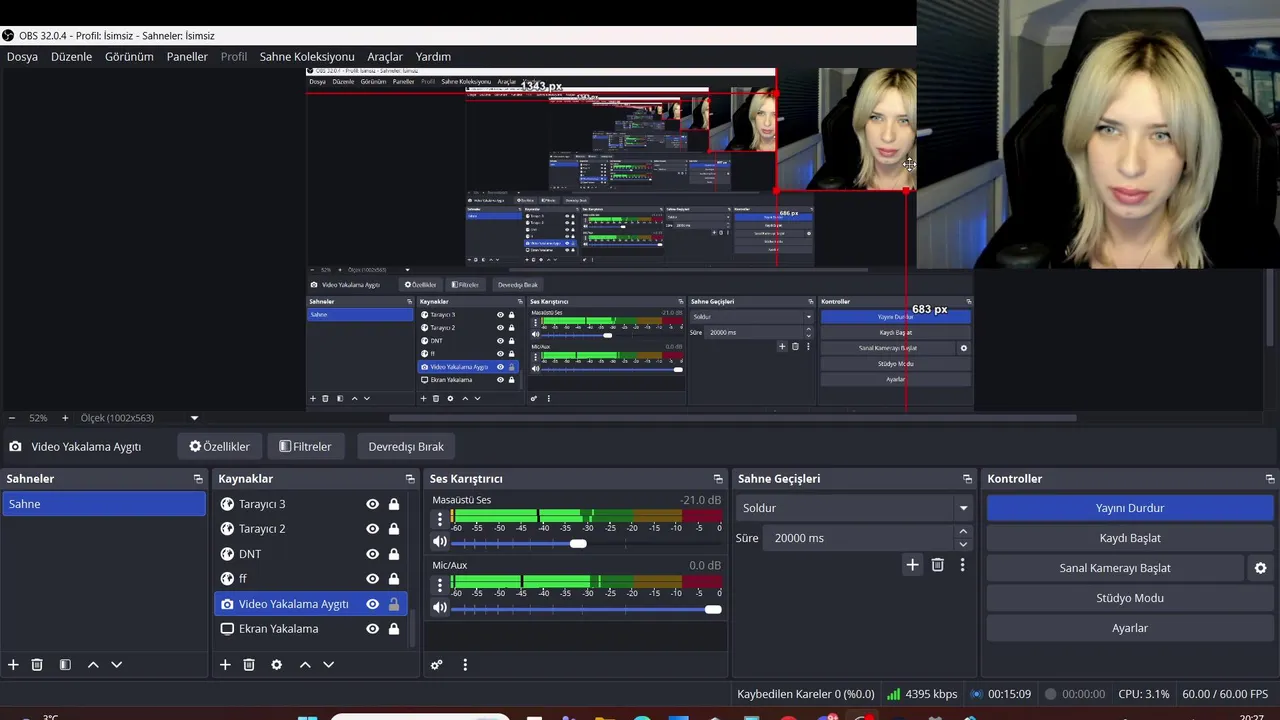The height and width of the screenshot is (720, 1280).
Task: Toggle visibility of Ekran Yakalama source
Action: tap(372, 629)
